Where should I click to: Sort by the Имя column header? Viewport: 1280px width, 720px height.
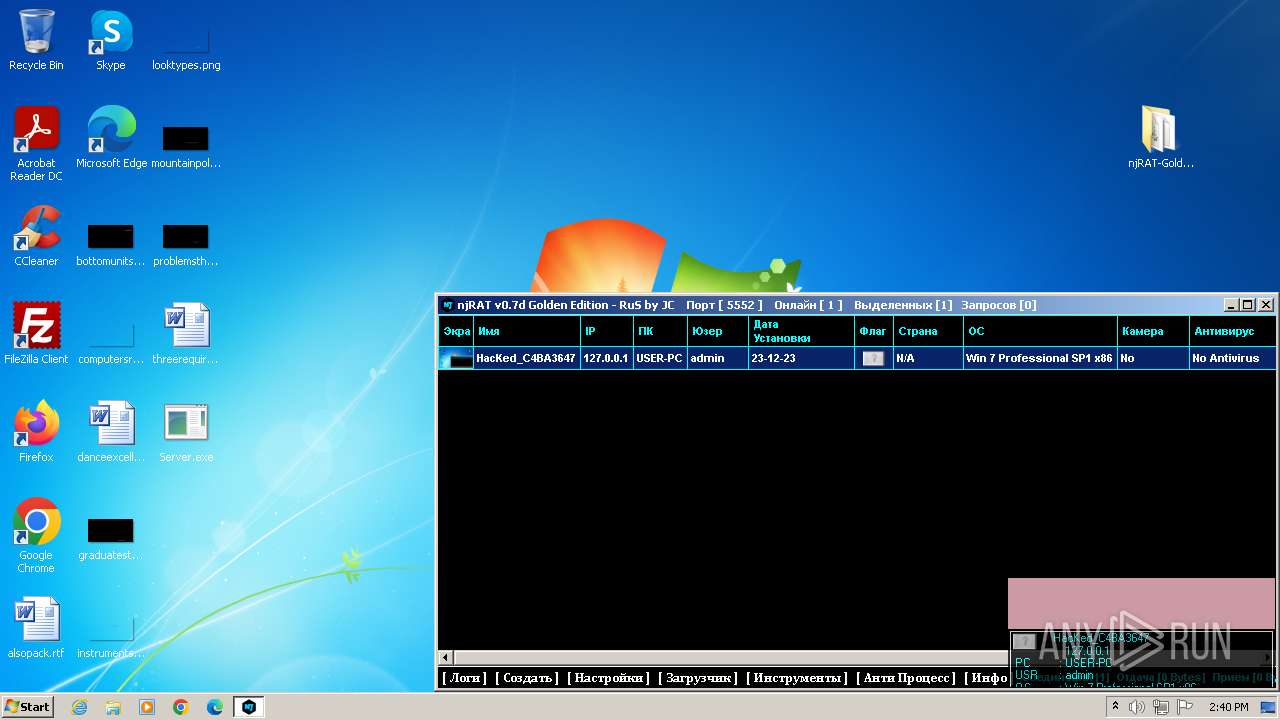[527, 331]
